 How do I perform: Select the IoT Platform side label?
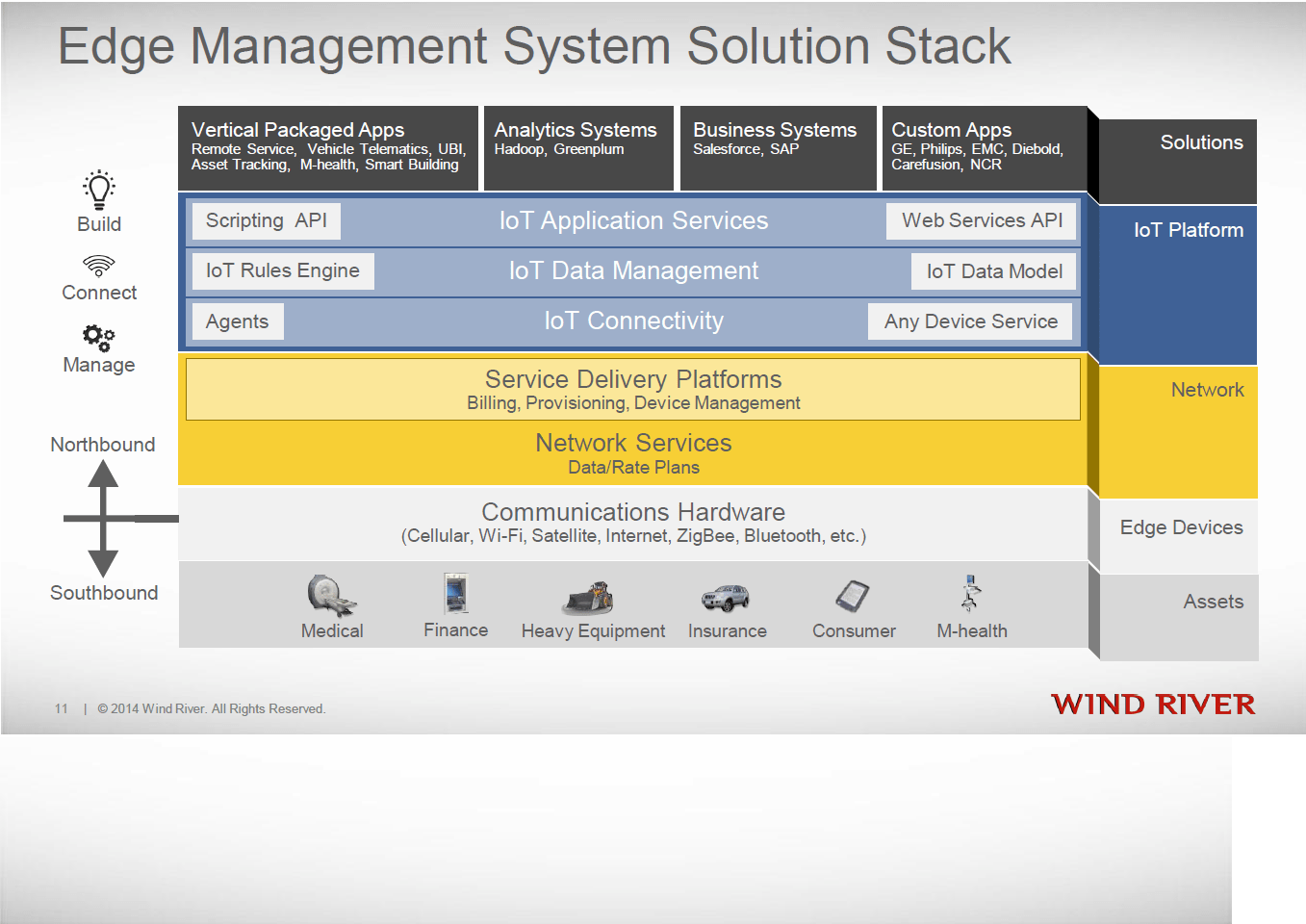click(1188, 230)
